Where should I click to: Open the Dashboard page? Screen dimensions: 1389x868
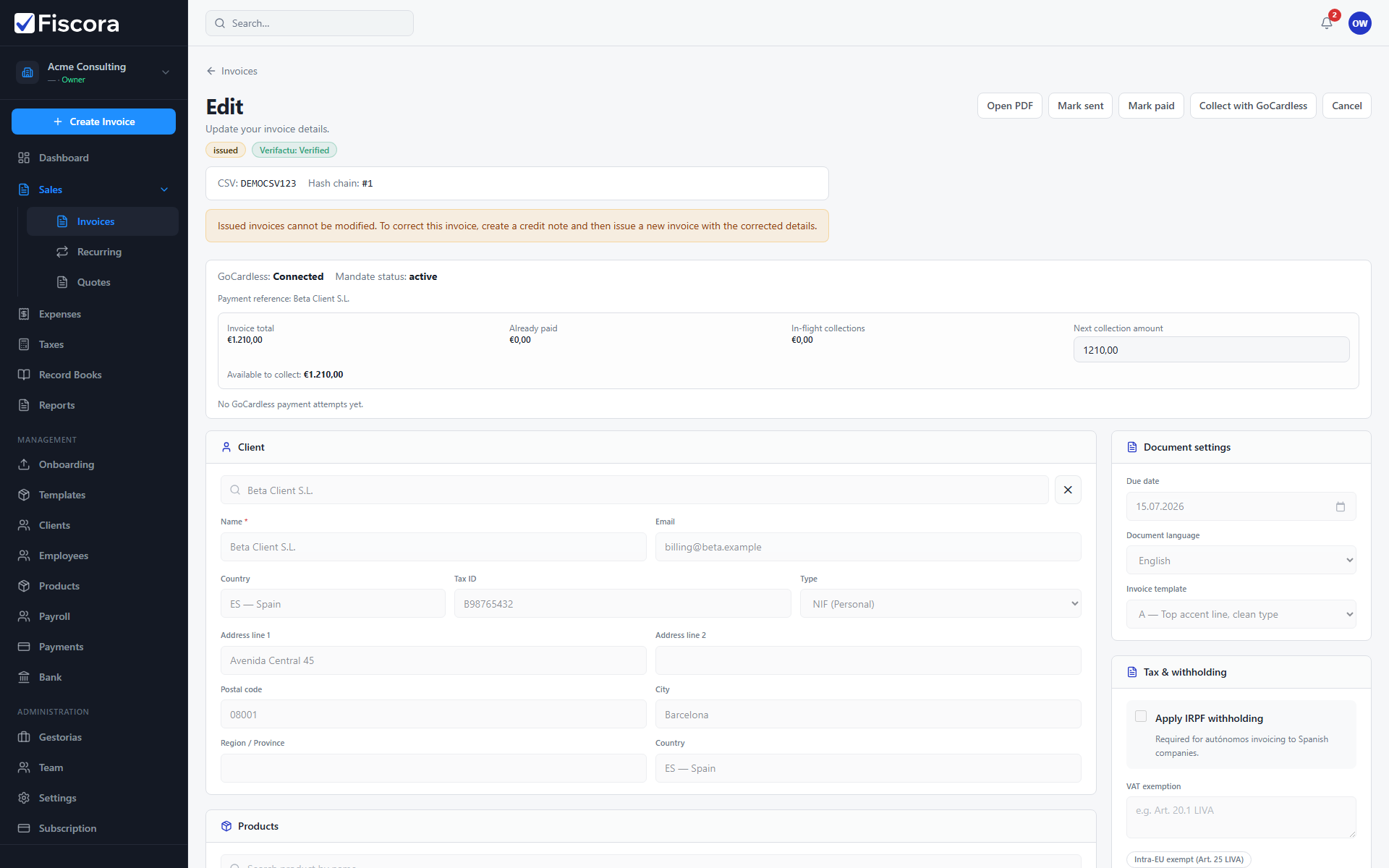pos(94,158)
